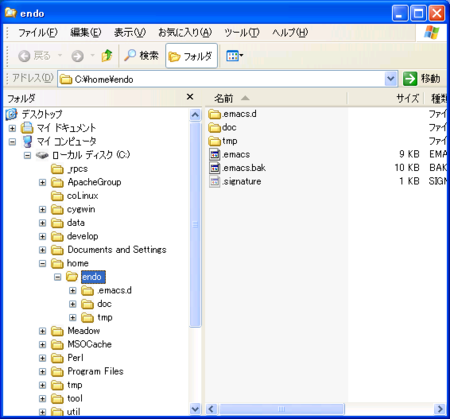This screenshot has width=450, height=419.
Task: Sort by the Name (名前) column header
Action: (276, 98)
